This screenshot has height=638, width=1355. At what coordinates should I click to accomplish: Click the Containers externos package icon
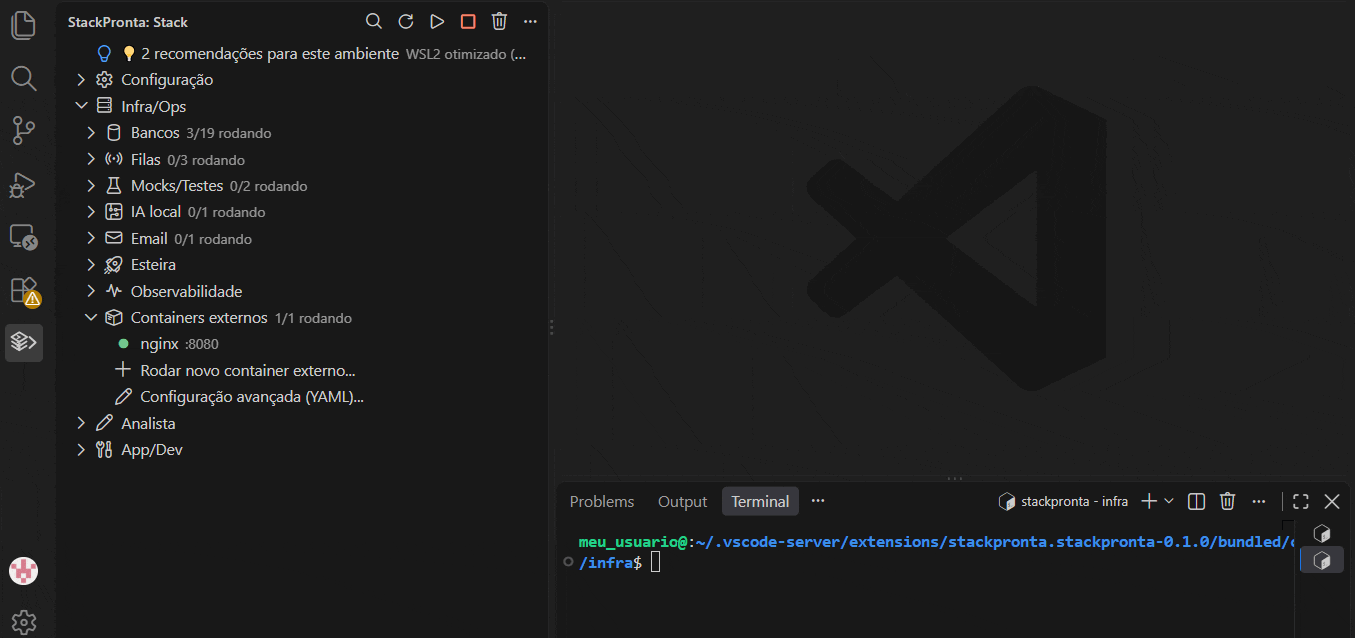point(113,318)
